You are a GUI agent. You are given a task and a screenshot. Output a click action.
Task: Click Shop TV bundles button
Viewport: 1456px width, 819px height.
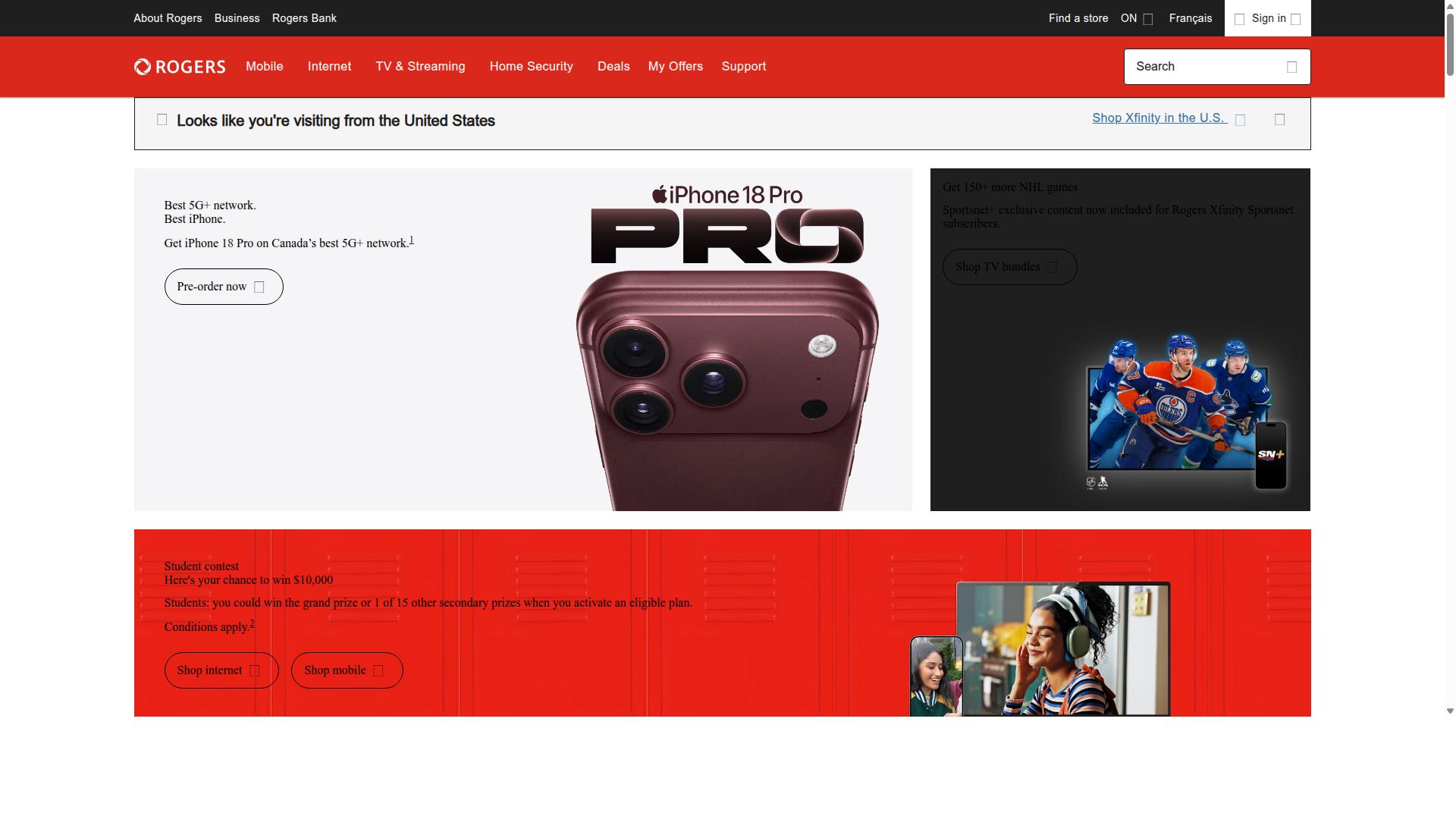click(1010, 267)
